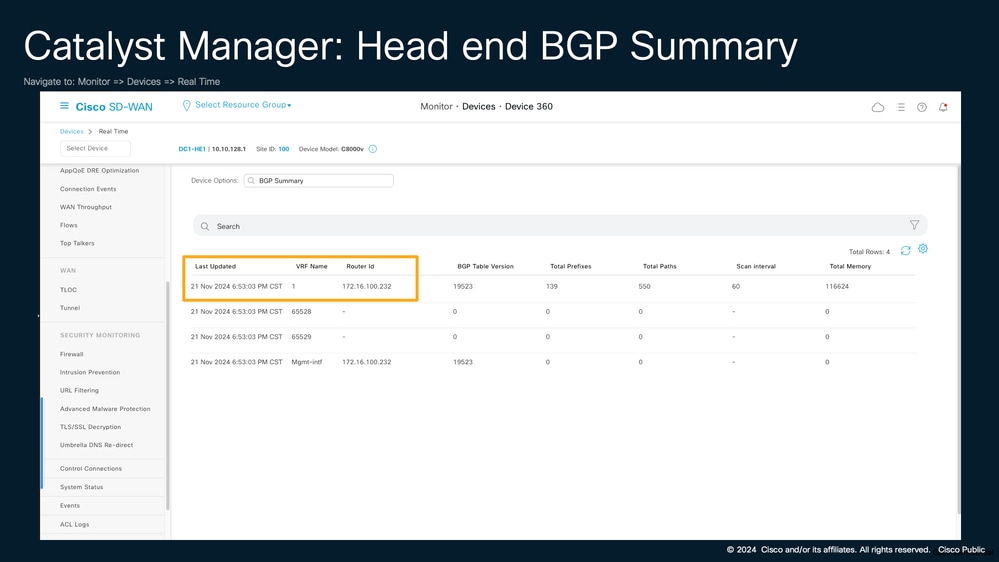Select Flows in the sidebar
This screenshot has width=999, height=562.
68,225
